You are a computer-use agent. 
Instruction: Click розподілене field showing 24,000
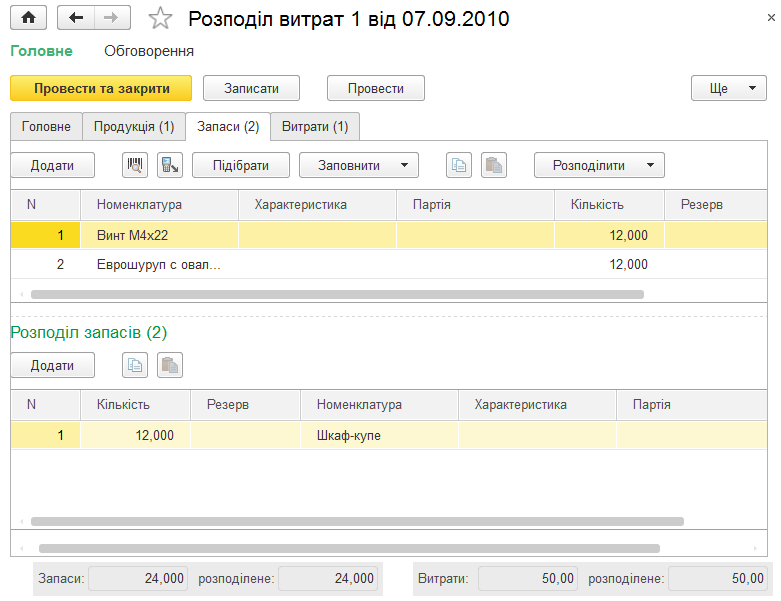(x=328, y=578)
